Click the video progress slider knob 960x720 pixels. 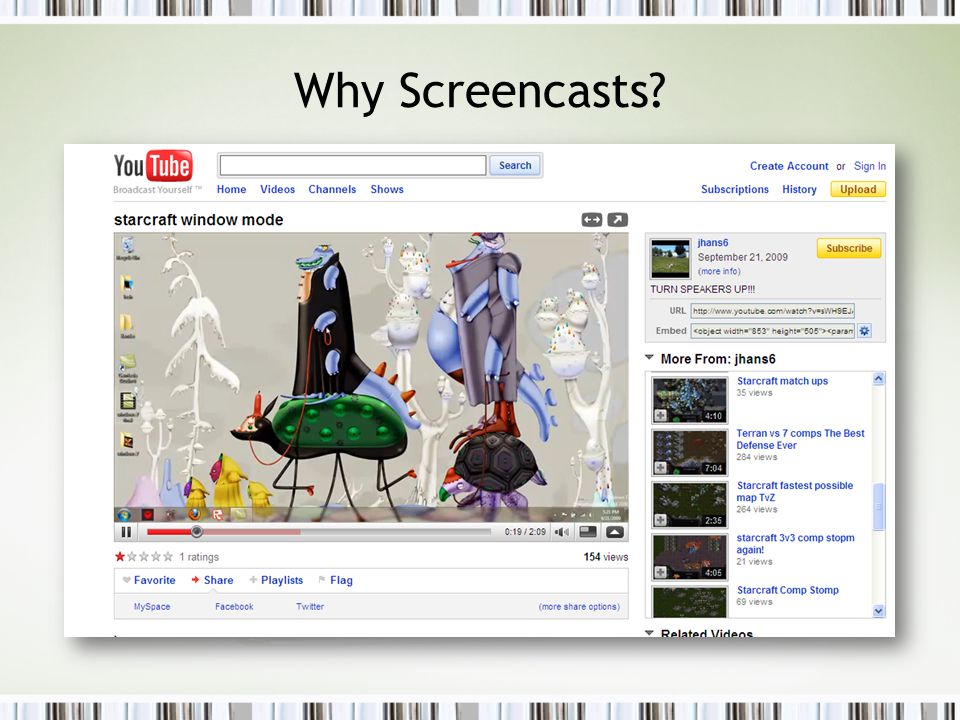tap(196, 531)
